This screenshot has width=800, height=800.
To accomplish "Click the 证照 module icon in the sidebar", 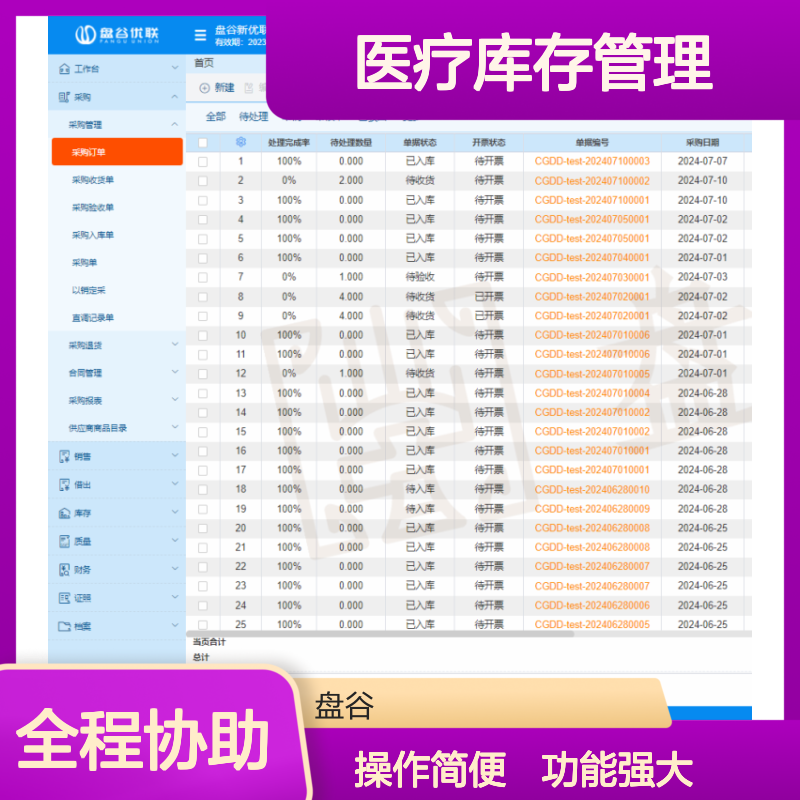I will coord(64,598).
